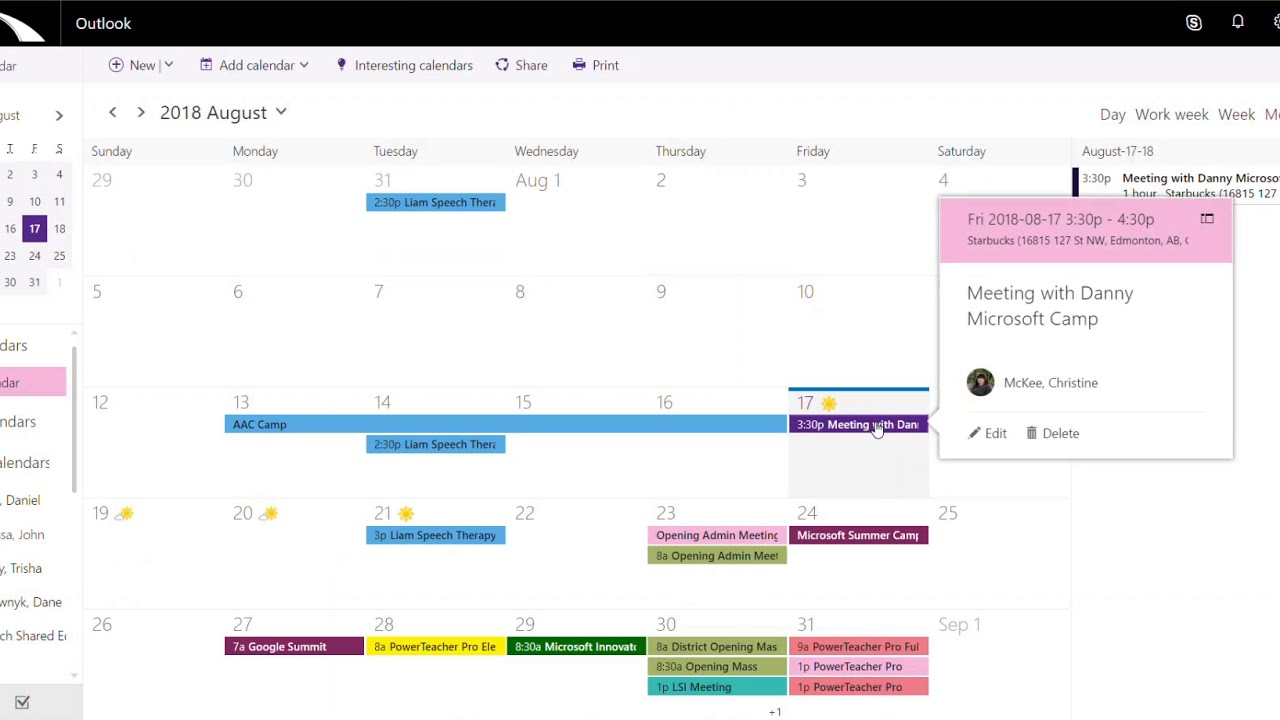The width and height of the screenshot is (1280, 720).
Task: Select date 25 in mini calendar
Action: tap(59, 256)
